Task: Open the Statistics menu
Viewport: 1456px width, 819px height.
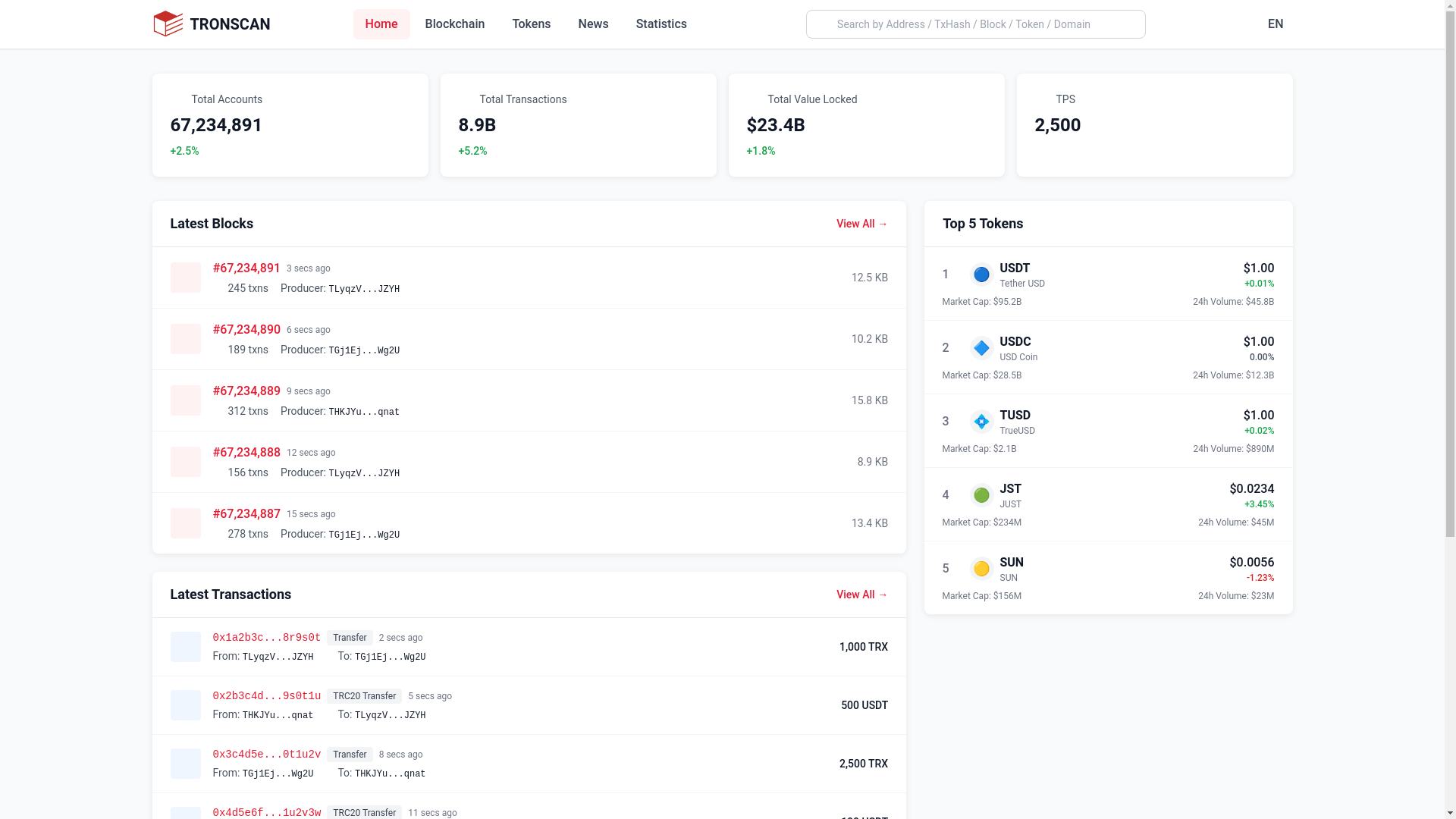Action: 661,24
